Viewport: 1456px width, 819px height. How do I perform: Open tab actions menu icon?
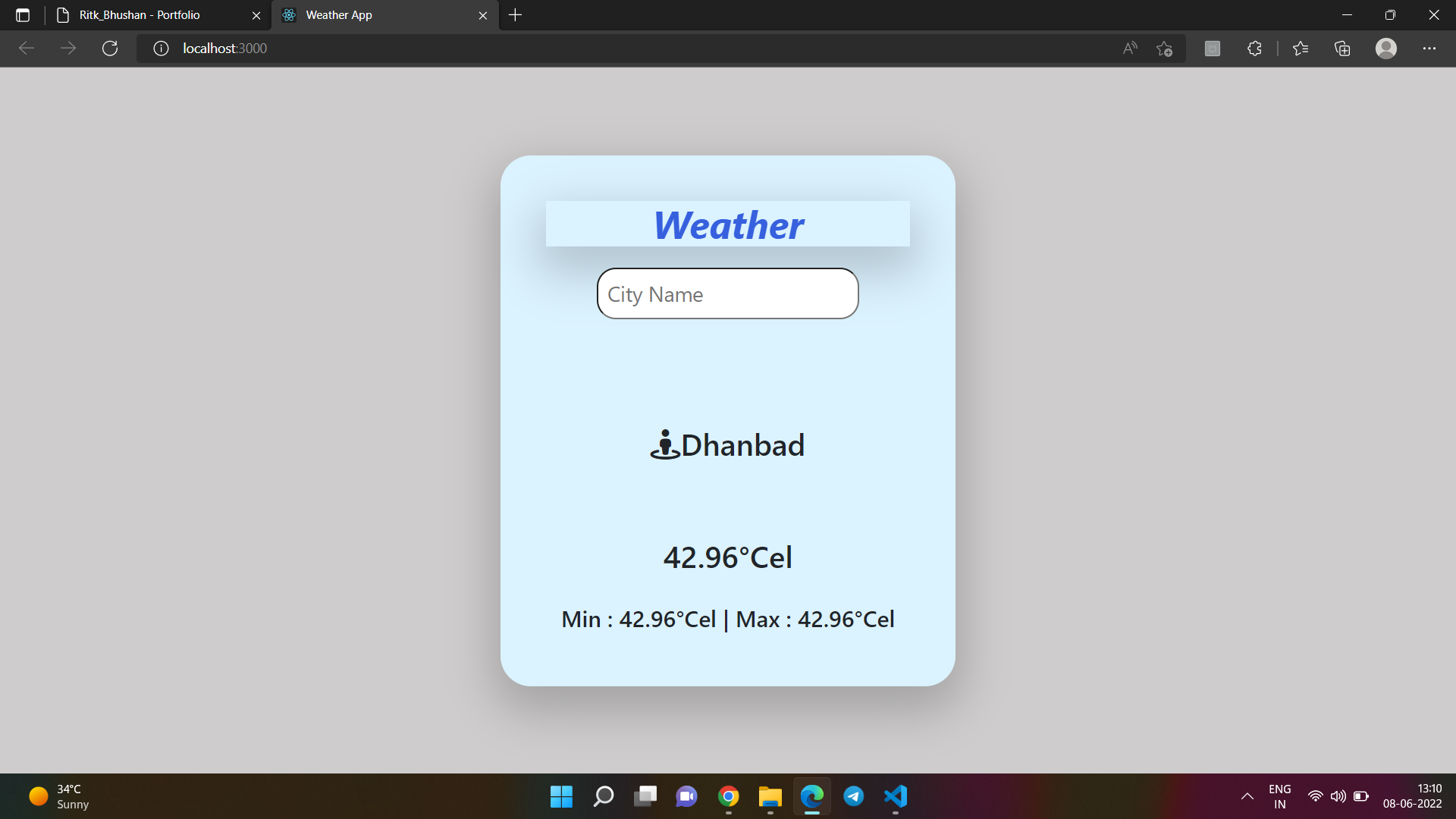(x=23, y=15)
